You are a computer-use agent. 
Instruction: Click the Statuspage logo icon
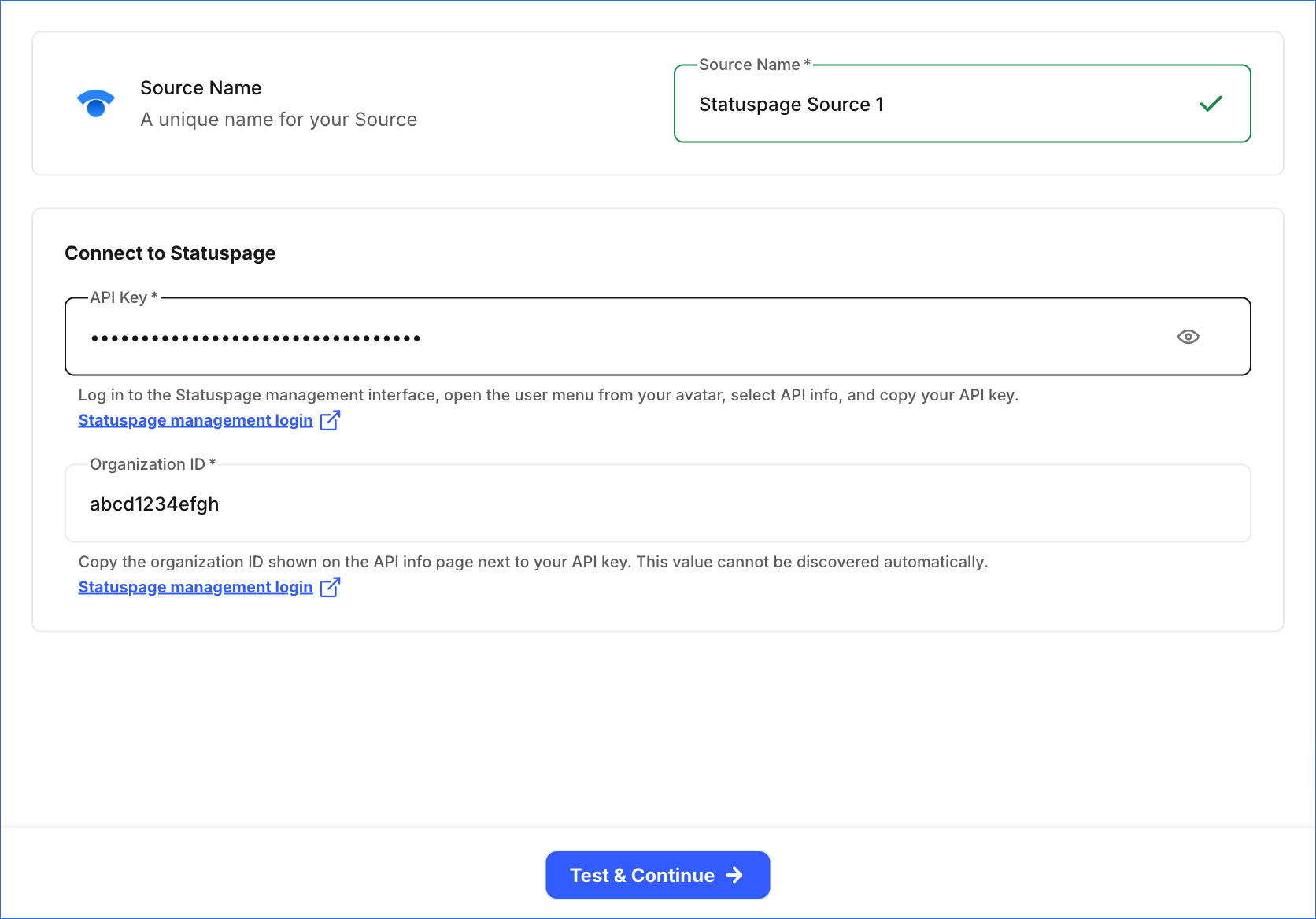tap(96, 103)
